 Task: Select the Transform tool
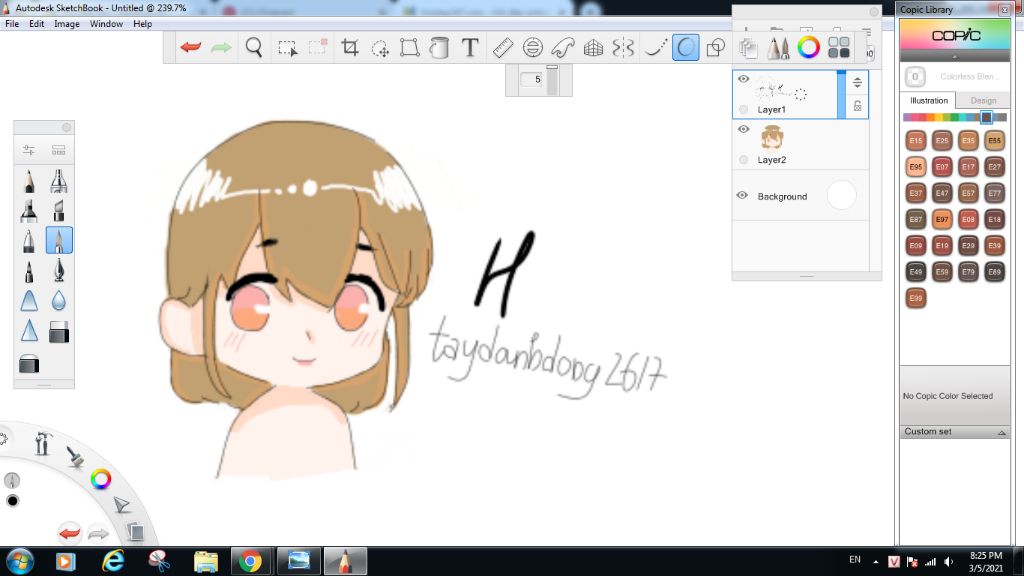tap(409, 48)
